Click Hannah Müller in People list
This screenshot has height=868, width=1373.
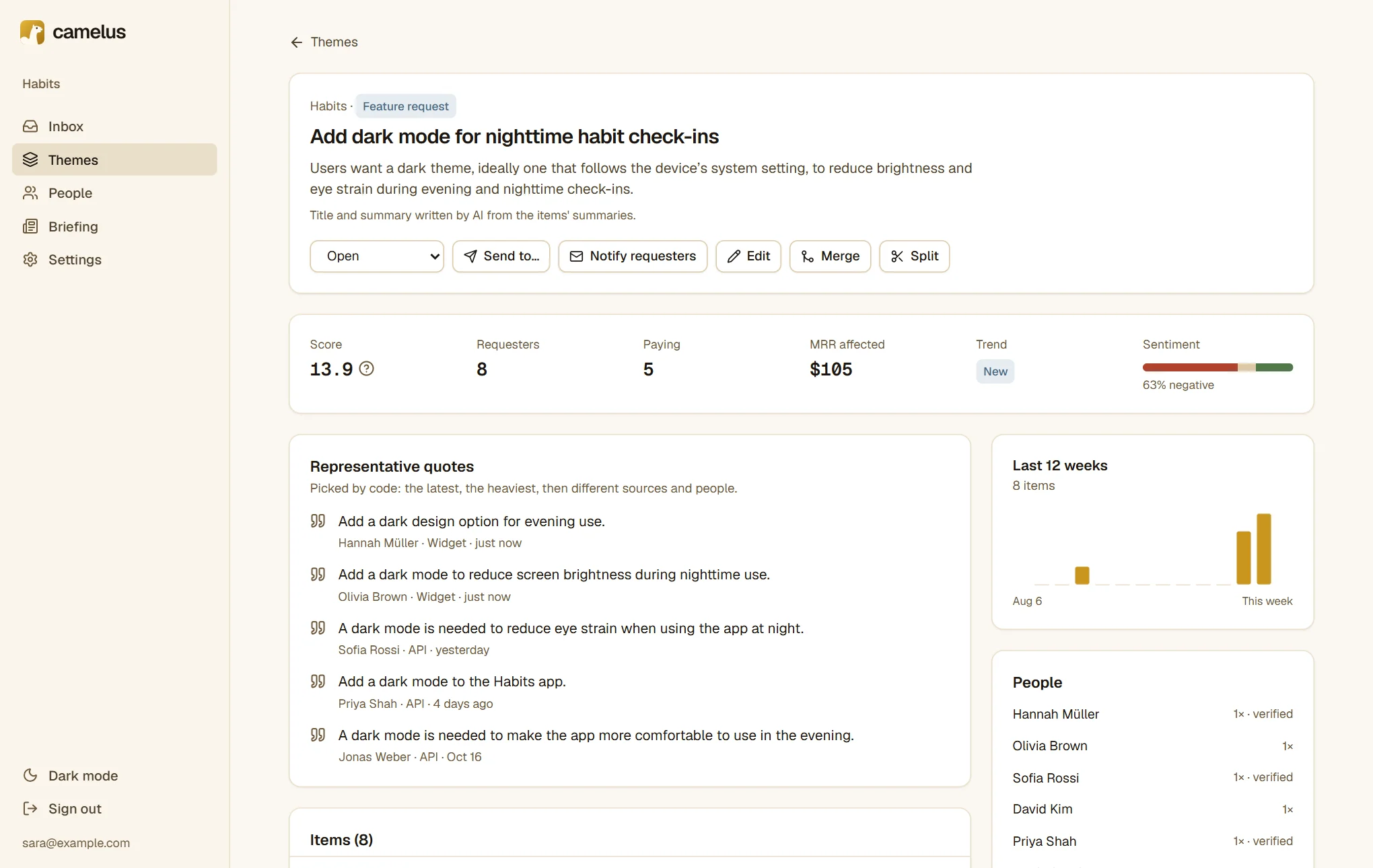click(1055, 714)
